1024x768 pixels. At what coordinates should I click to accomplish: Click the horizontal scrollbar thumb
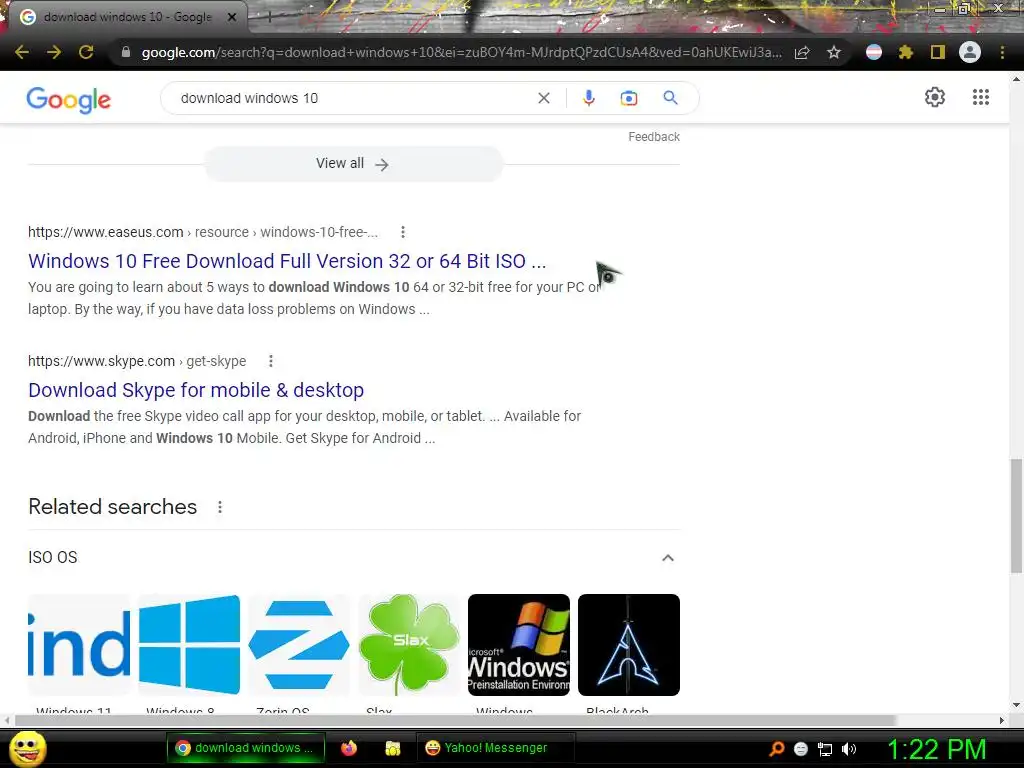coord(455,720)
